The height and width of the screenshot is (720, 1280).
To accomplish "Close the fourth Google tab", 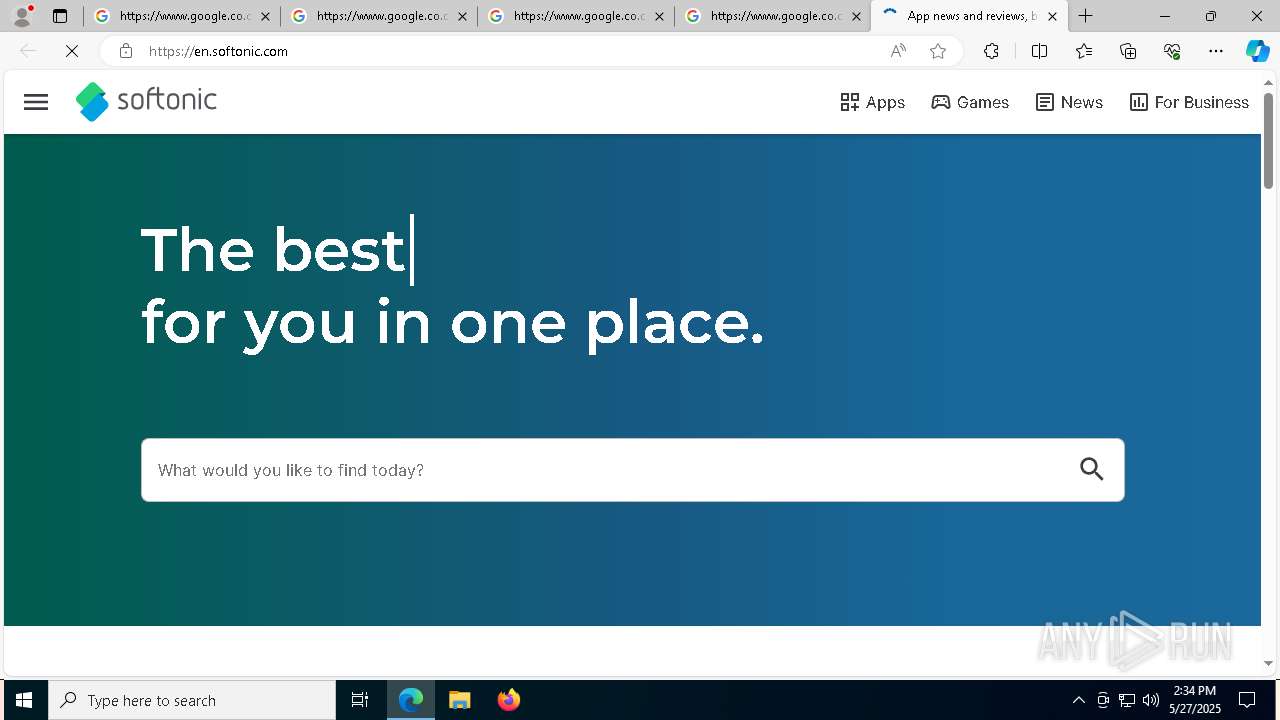I will click(x=856, y=16).
